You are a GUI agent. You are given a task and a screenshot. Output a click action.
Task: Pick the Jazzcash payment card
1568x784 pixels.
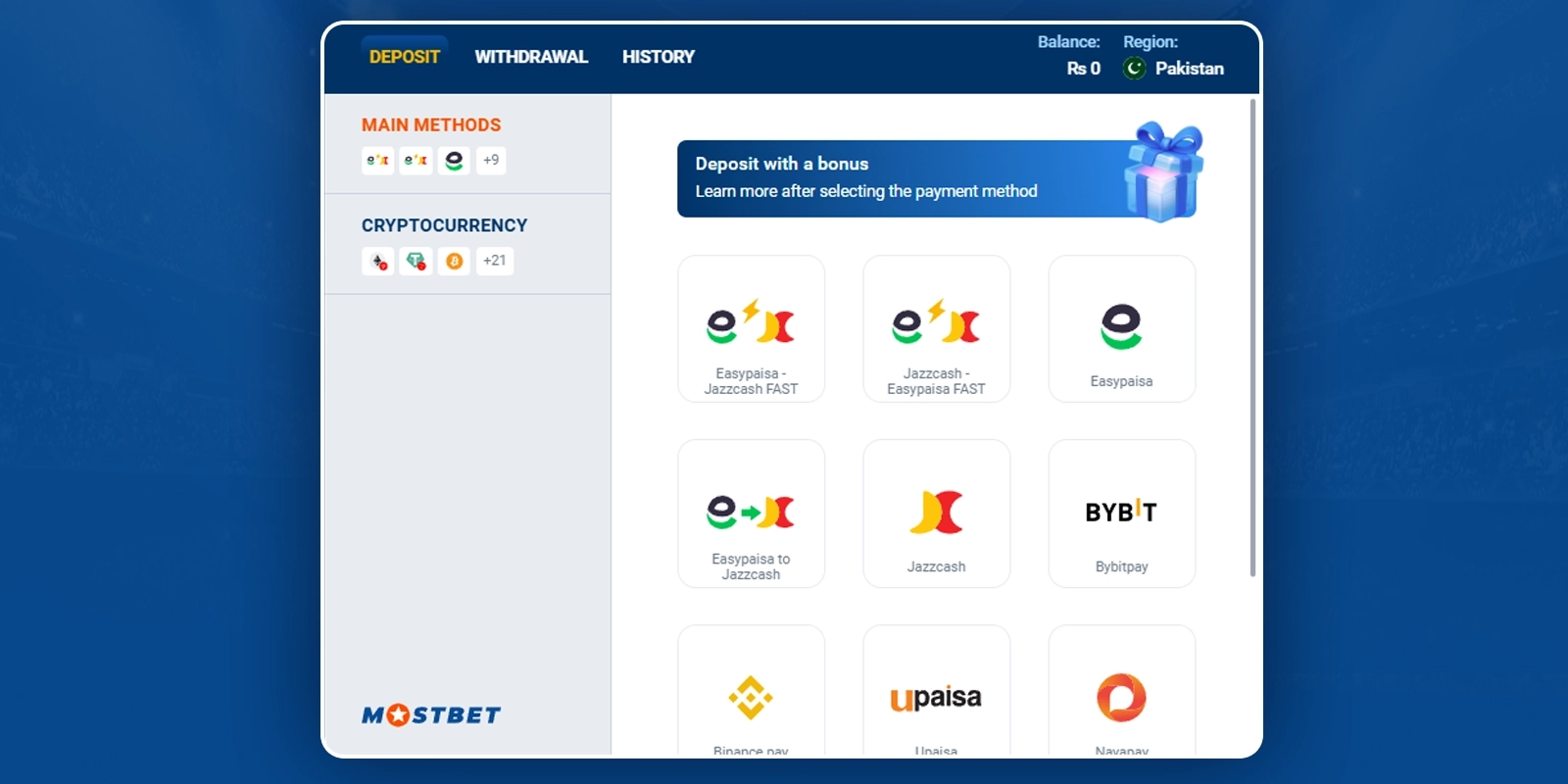click(x=936, y=514)
